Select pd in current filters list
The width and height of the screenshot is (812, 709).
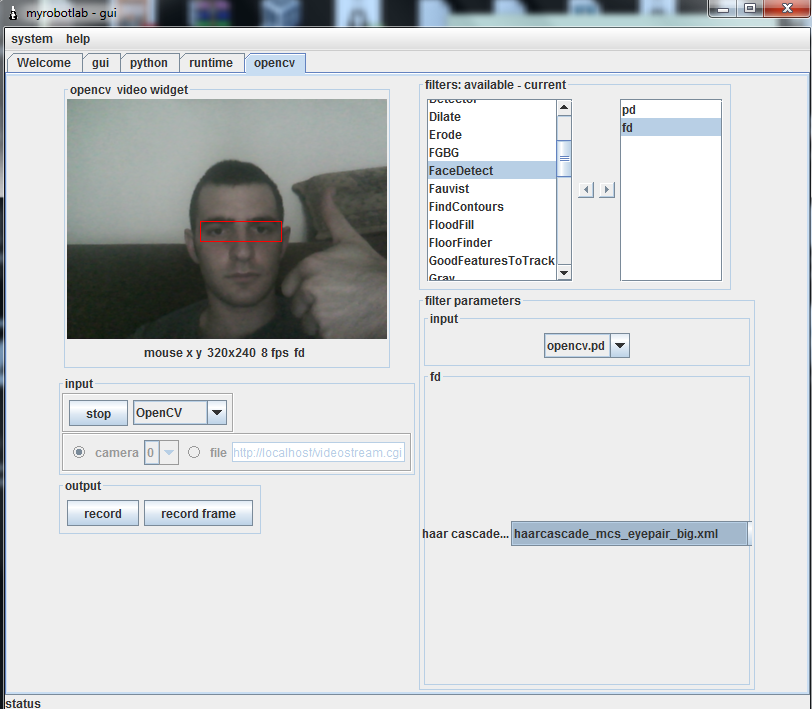671,110
